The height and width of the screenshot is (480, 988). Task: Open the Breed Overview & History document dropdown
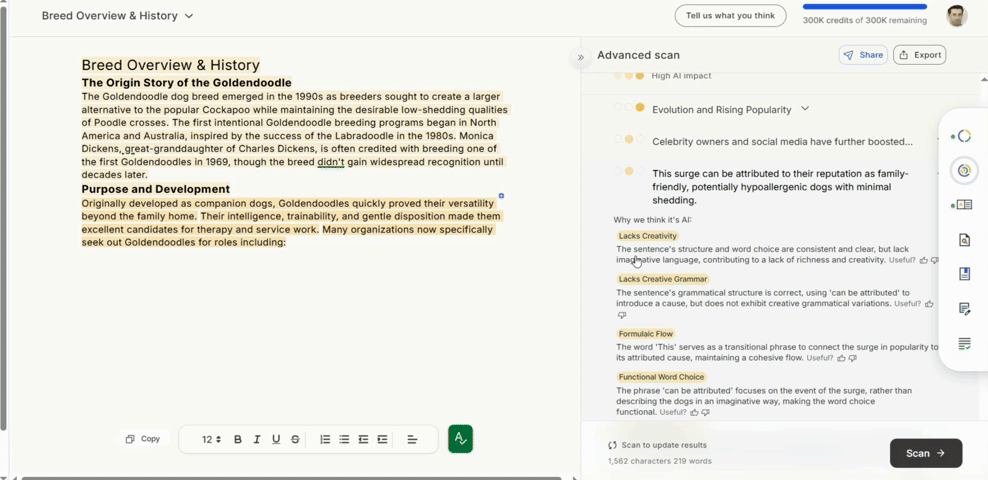(x=118, y=16)
